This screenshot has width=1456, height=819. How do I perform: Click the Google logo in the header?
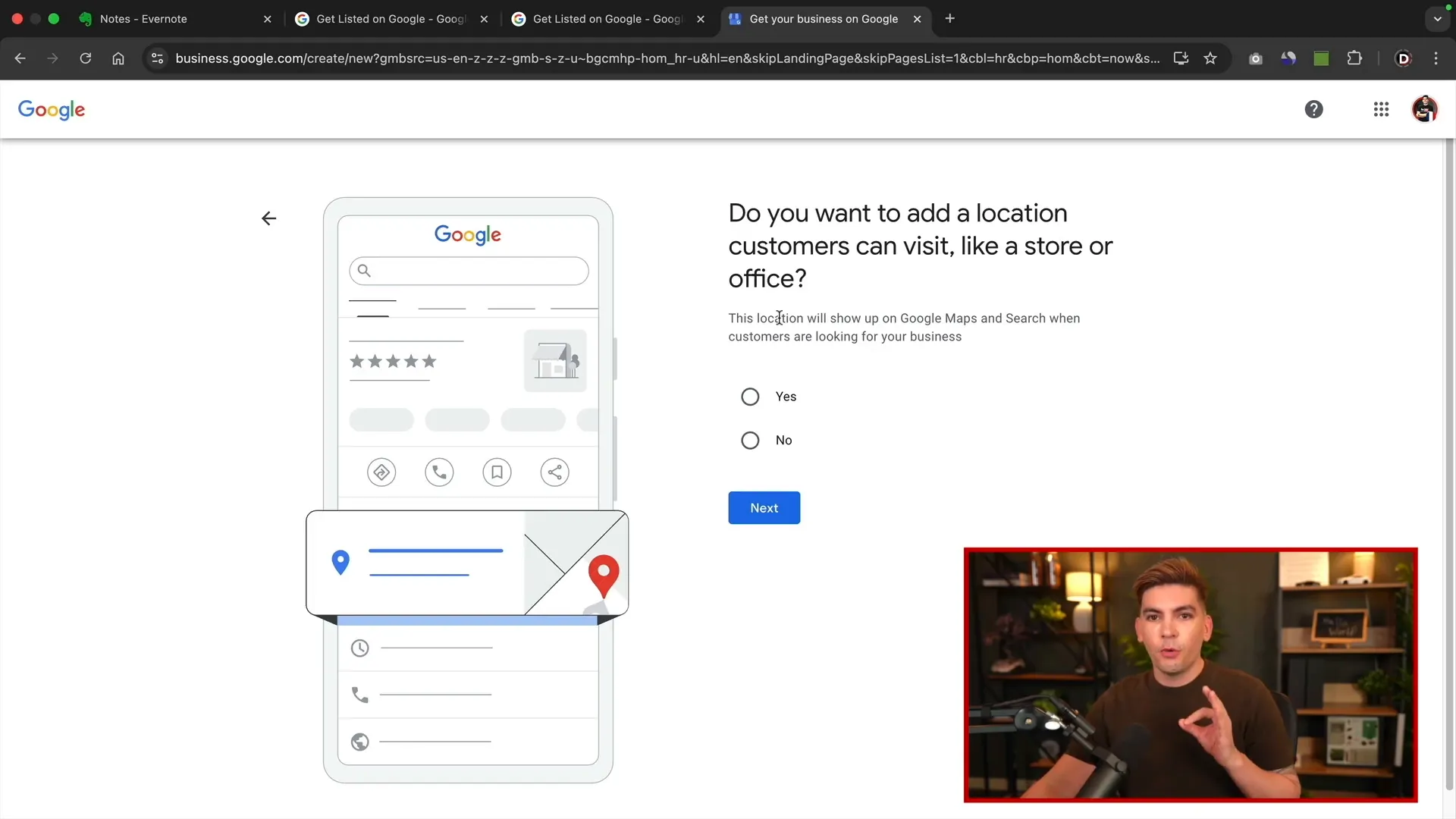[52, 110]
